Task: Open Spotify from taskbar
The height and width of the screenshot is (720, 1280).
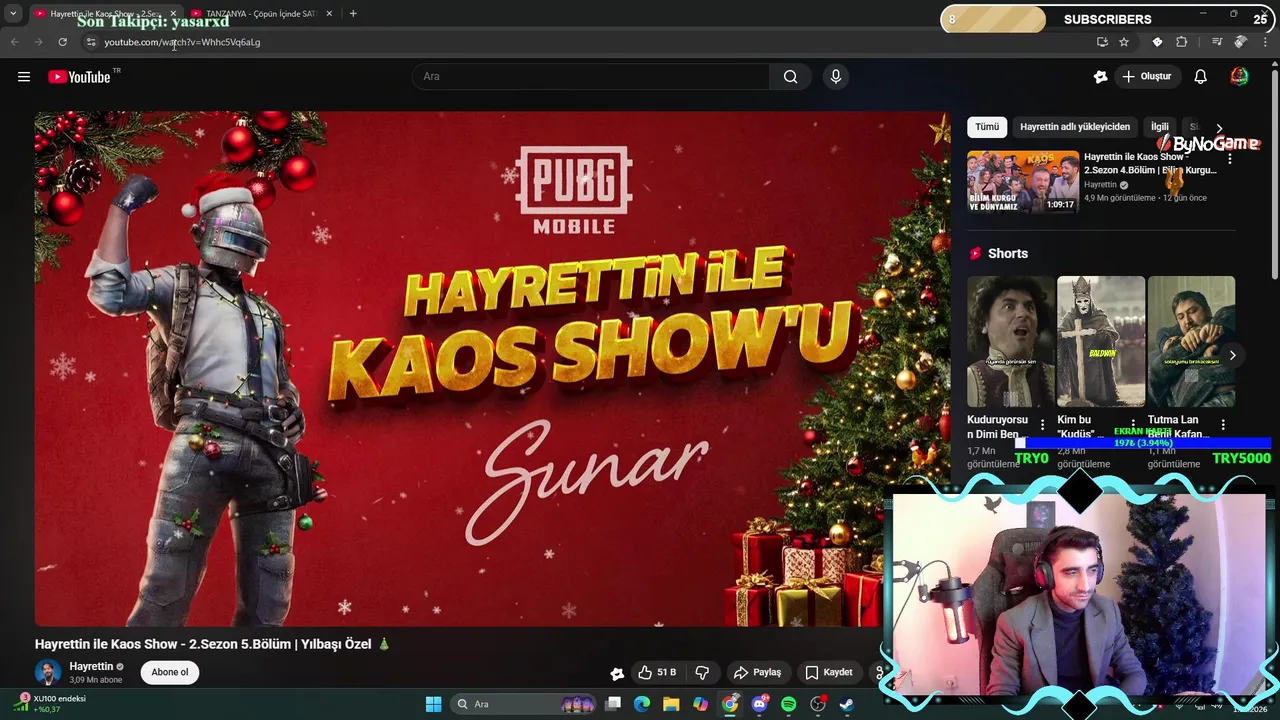Action: coord(788,704)
